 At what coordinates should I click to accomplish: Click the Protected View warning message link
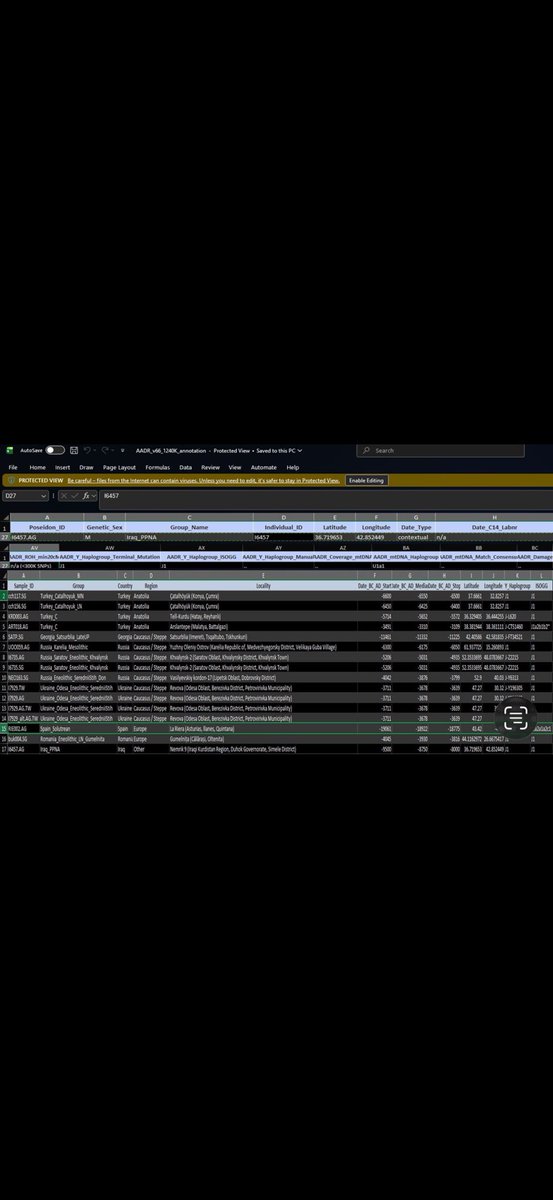204,481
